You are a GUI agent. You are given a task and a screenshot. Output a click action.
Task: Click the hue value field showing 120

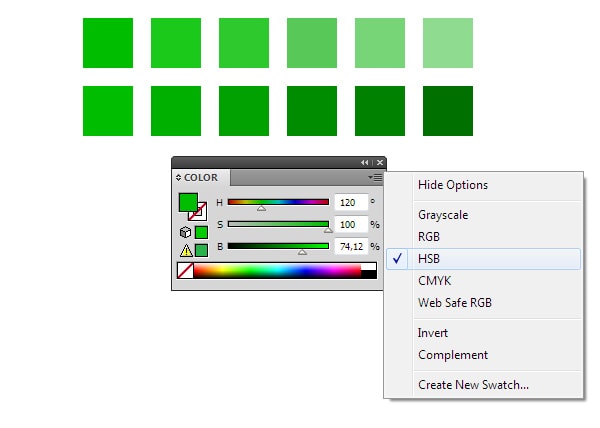point(351,202)
